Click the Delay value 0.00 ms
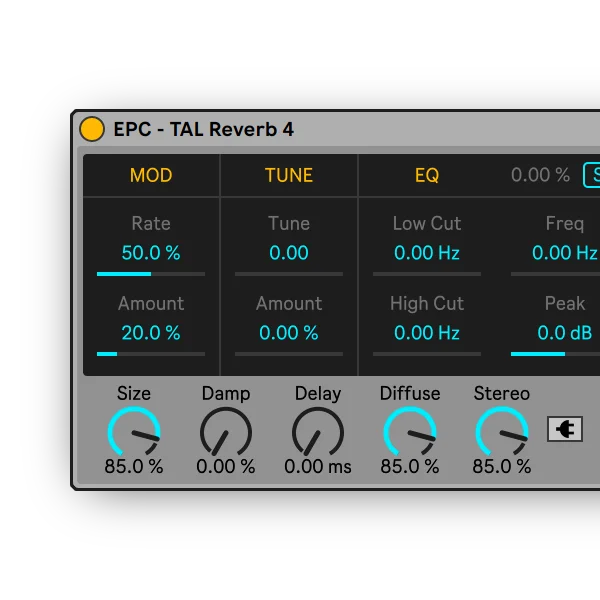Screen dimensions: 600x600 318,466
